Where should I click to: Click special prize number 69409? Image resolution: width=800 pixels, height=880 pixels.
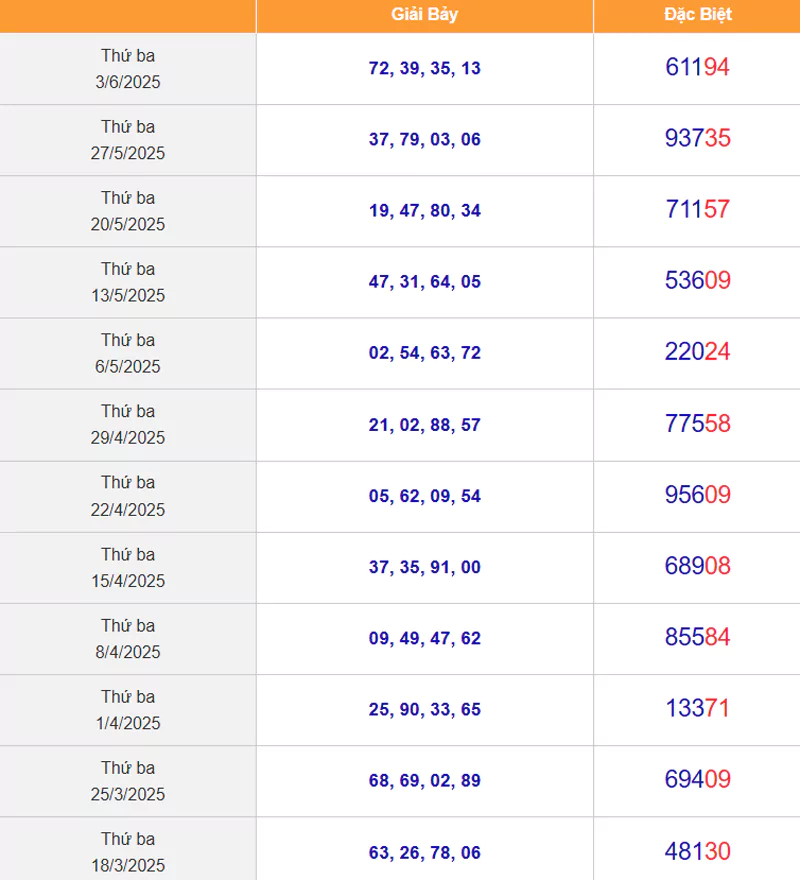(x=697, y=780)
